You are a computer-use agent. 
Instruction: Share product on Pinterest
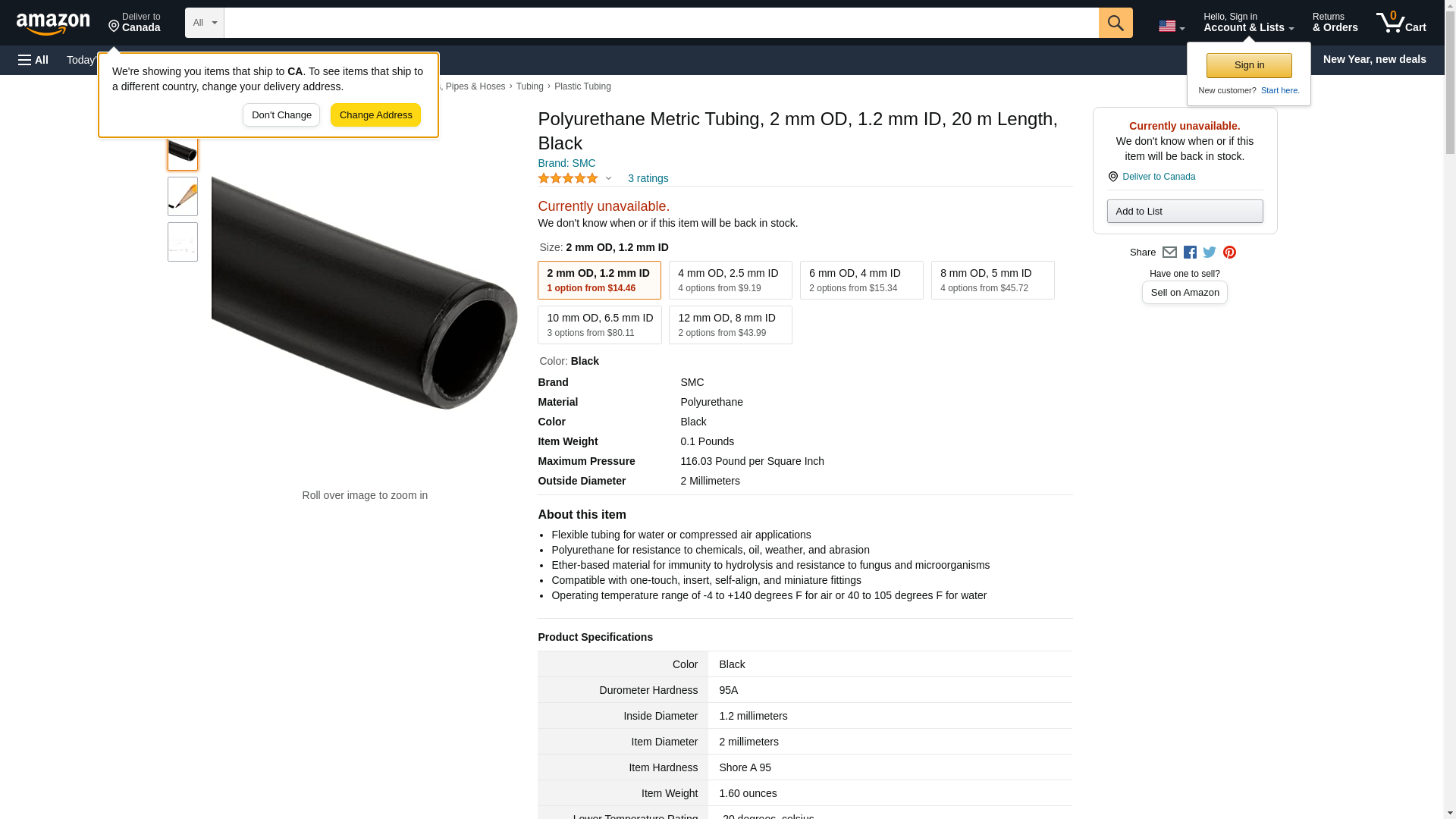[1229, 253]
